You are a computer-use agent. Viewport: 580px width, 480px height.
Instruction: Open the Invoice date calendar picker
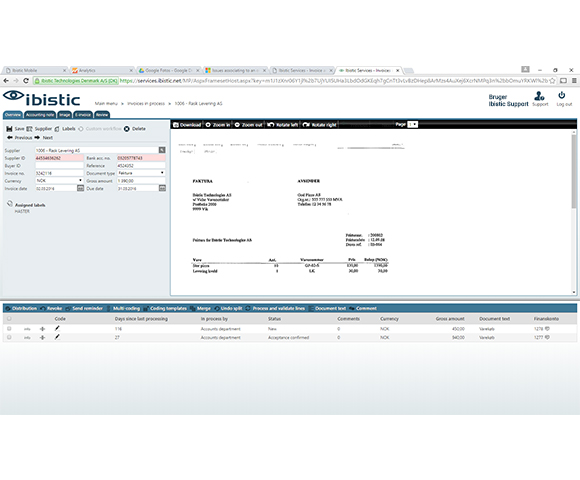point(80,188)
